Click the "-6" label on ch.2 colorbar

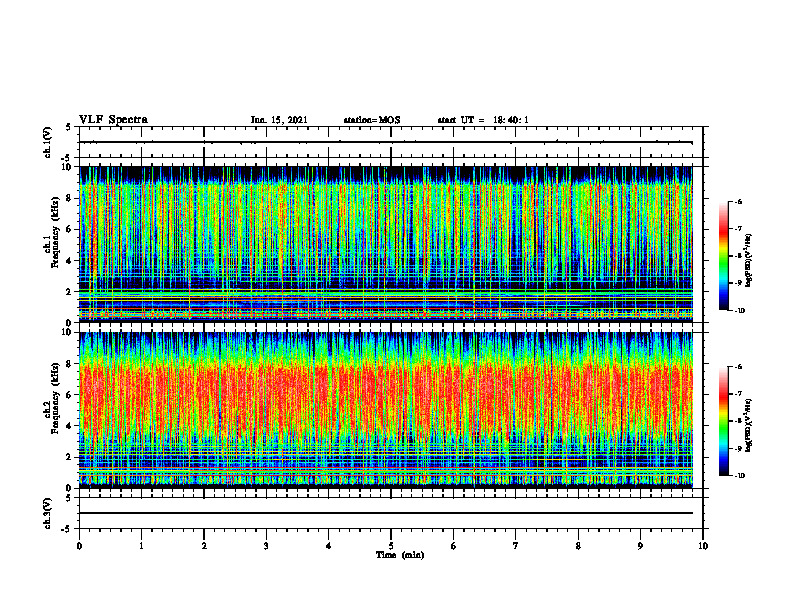tap(738, 367)
